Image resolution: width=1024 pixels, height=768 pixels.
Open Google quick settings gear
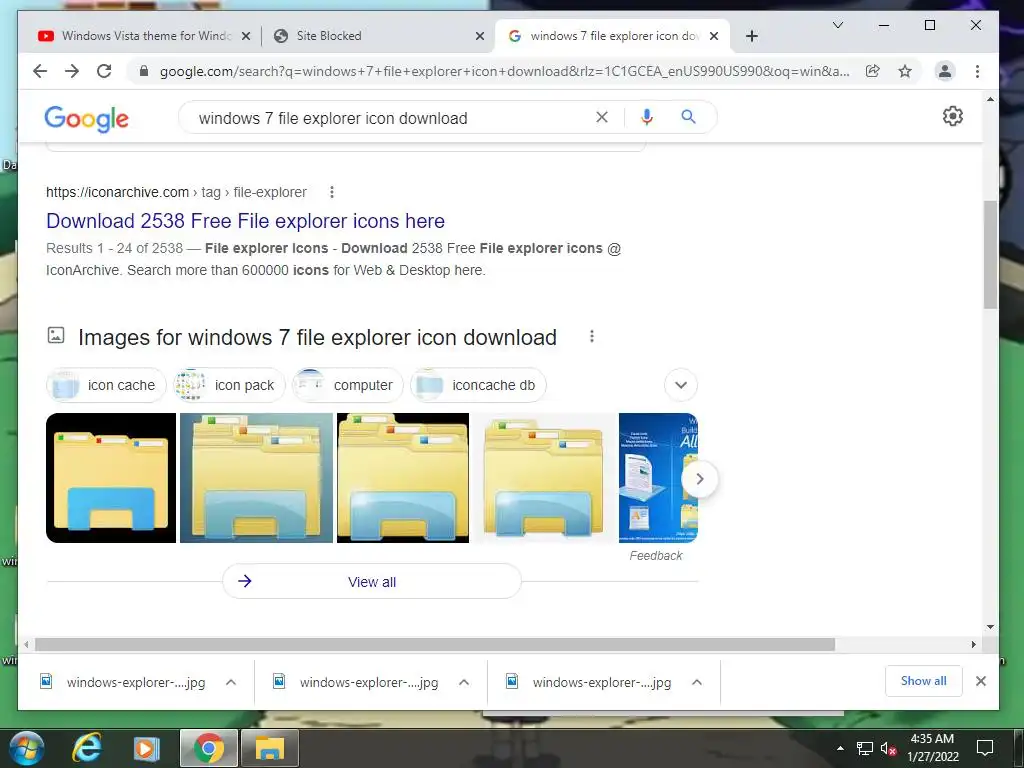pyautogui.click(x=952, y=116)
